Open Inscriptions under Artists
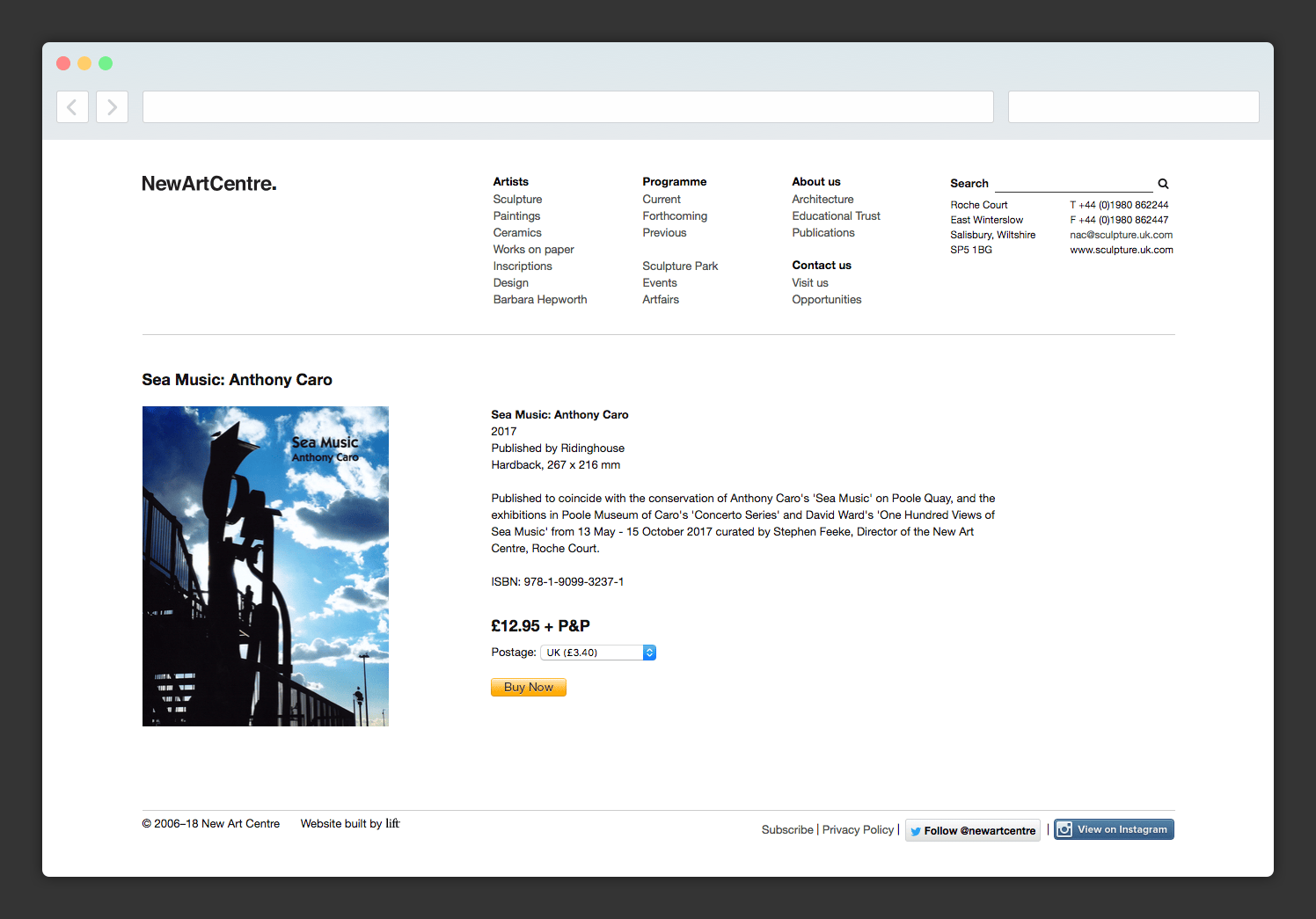1316x919 pixels. tap(523, 266)
